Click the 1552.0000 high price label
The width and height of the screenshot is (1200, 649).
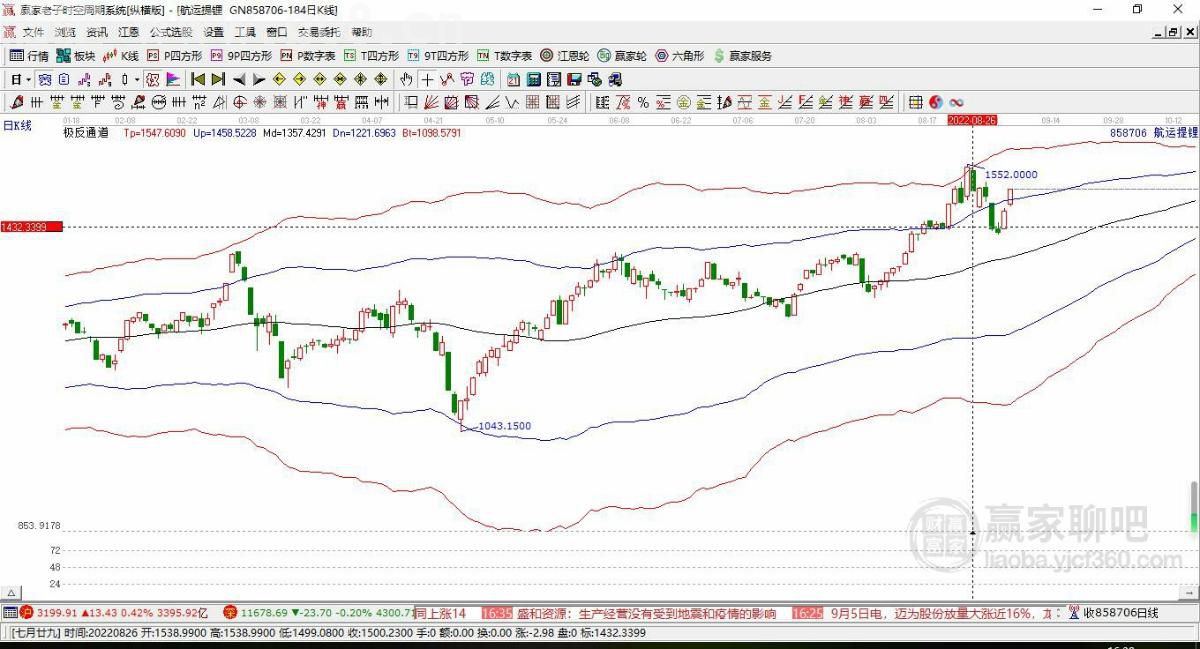tap(1011, 174)
